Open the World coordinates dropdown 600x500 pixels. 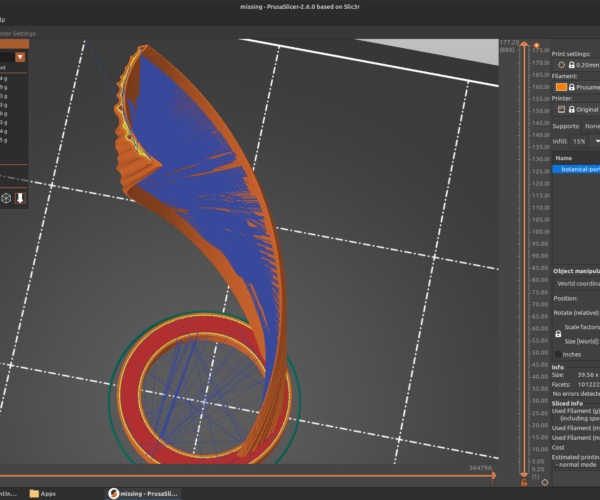pyautogui.click(x=577, y=283)
